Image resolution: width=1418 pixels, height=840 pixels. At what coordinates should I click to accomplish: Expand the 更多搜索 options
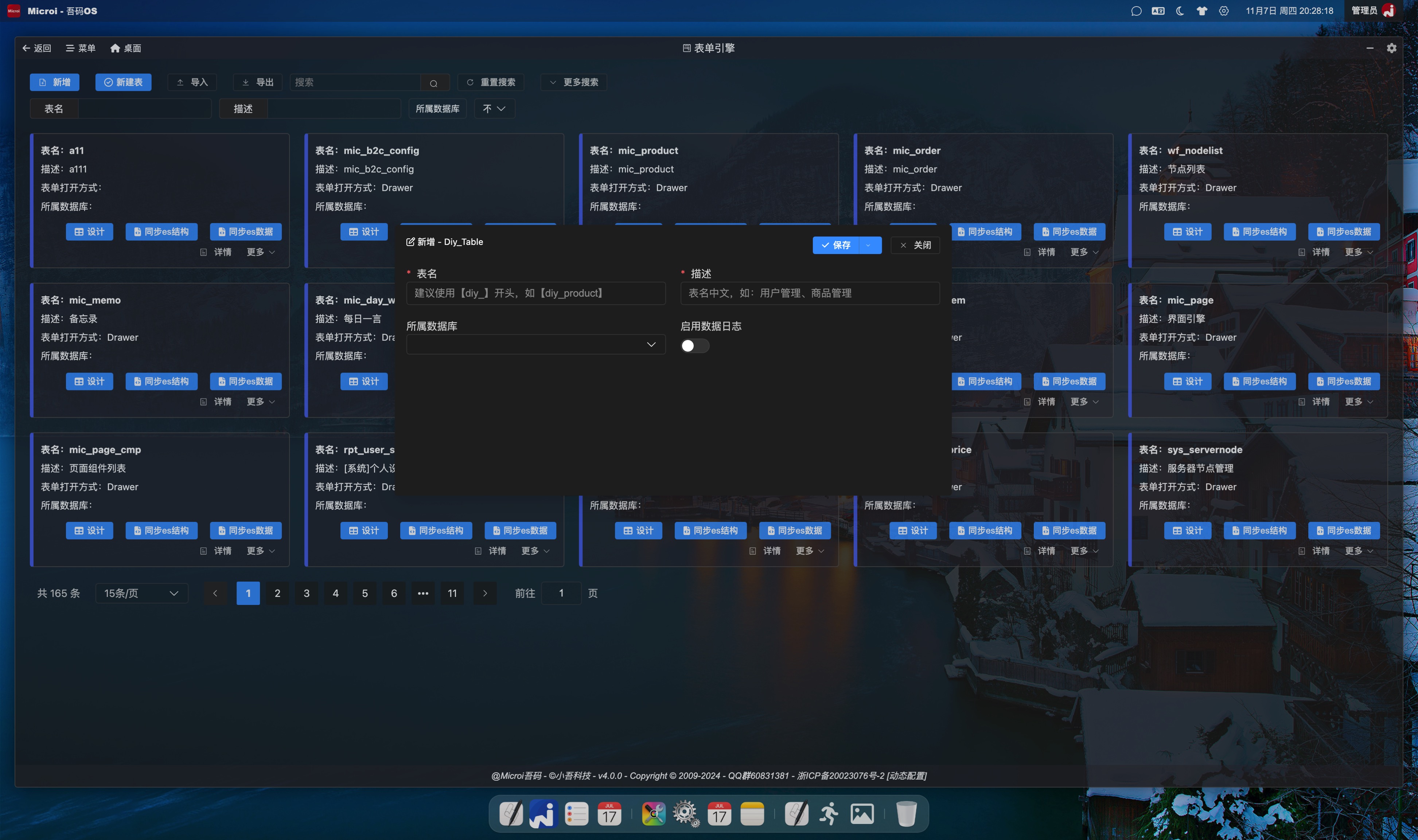pyautogui.click(x=573, y=83)
